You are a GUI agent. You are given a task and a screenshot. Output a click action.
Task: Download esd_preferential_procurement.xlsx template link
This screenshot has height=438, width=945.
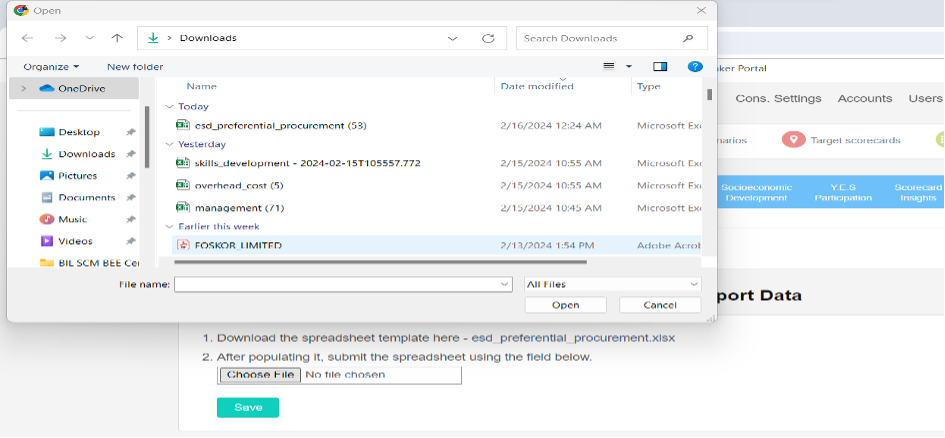tap(573, 338)
